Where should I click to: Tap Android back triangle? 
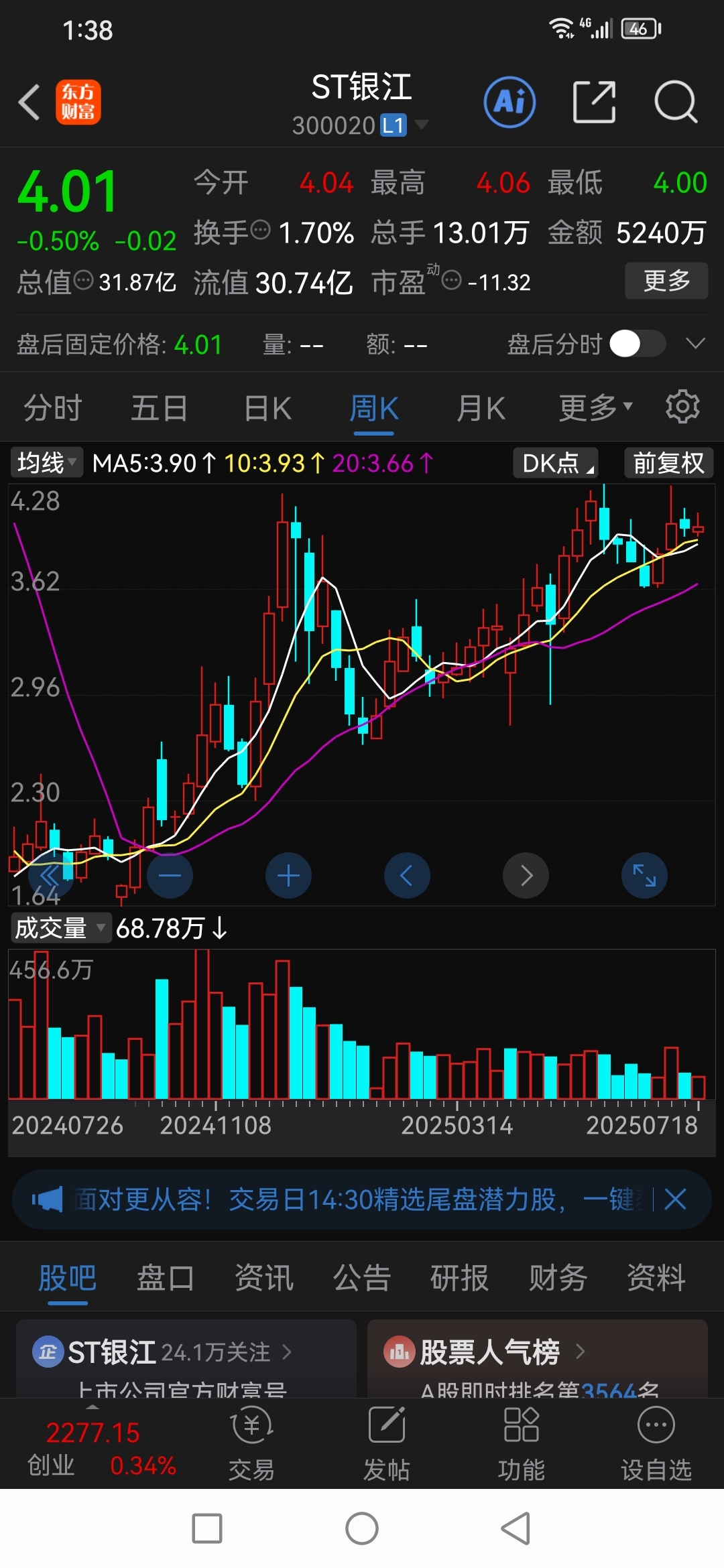tap(516, 1528)
